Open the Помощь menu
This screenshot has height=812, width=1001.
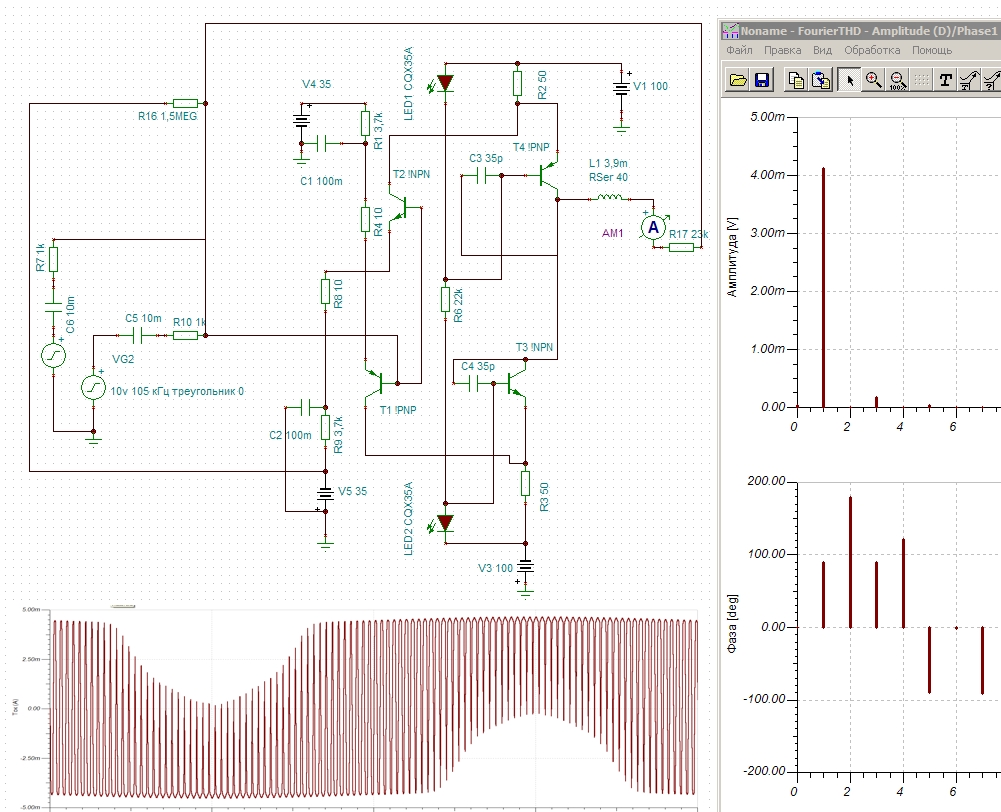(932, 50)
